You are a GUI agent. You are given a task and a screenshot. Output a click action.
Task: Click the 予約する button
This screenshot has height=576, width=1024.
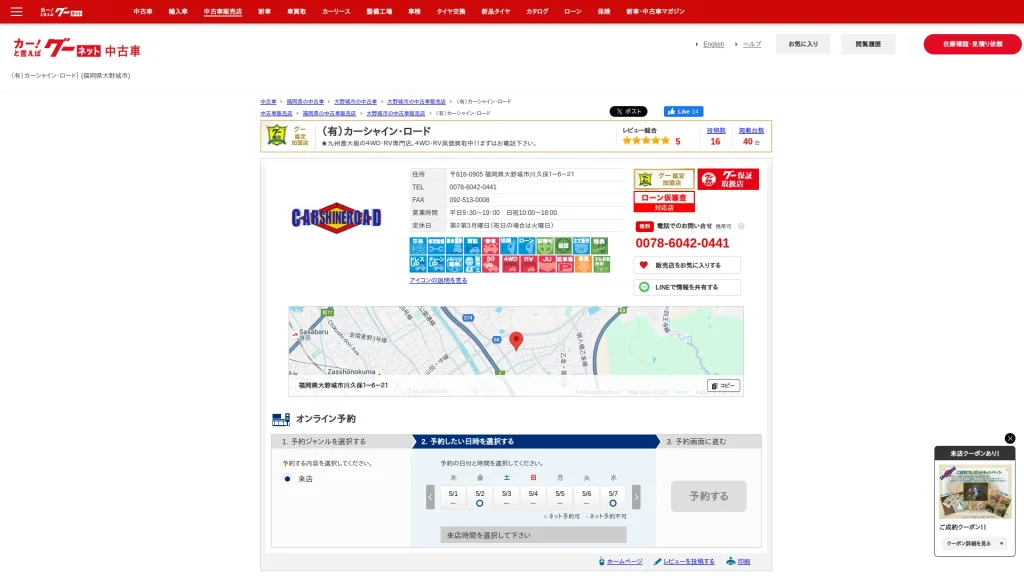pyautogui.click(x=709, y=496)
